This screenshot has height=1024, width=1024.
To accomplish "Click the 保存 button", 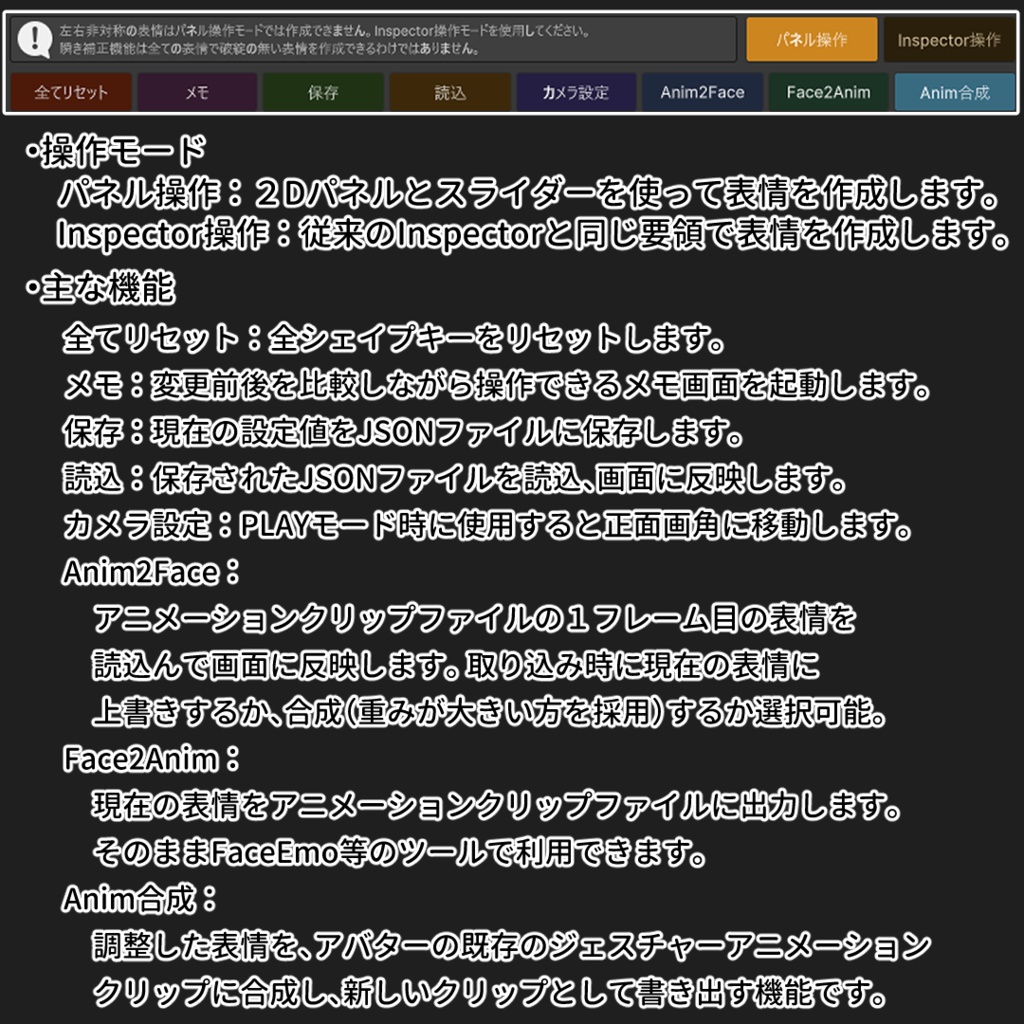I will (x=323, y=92).
